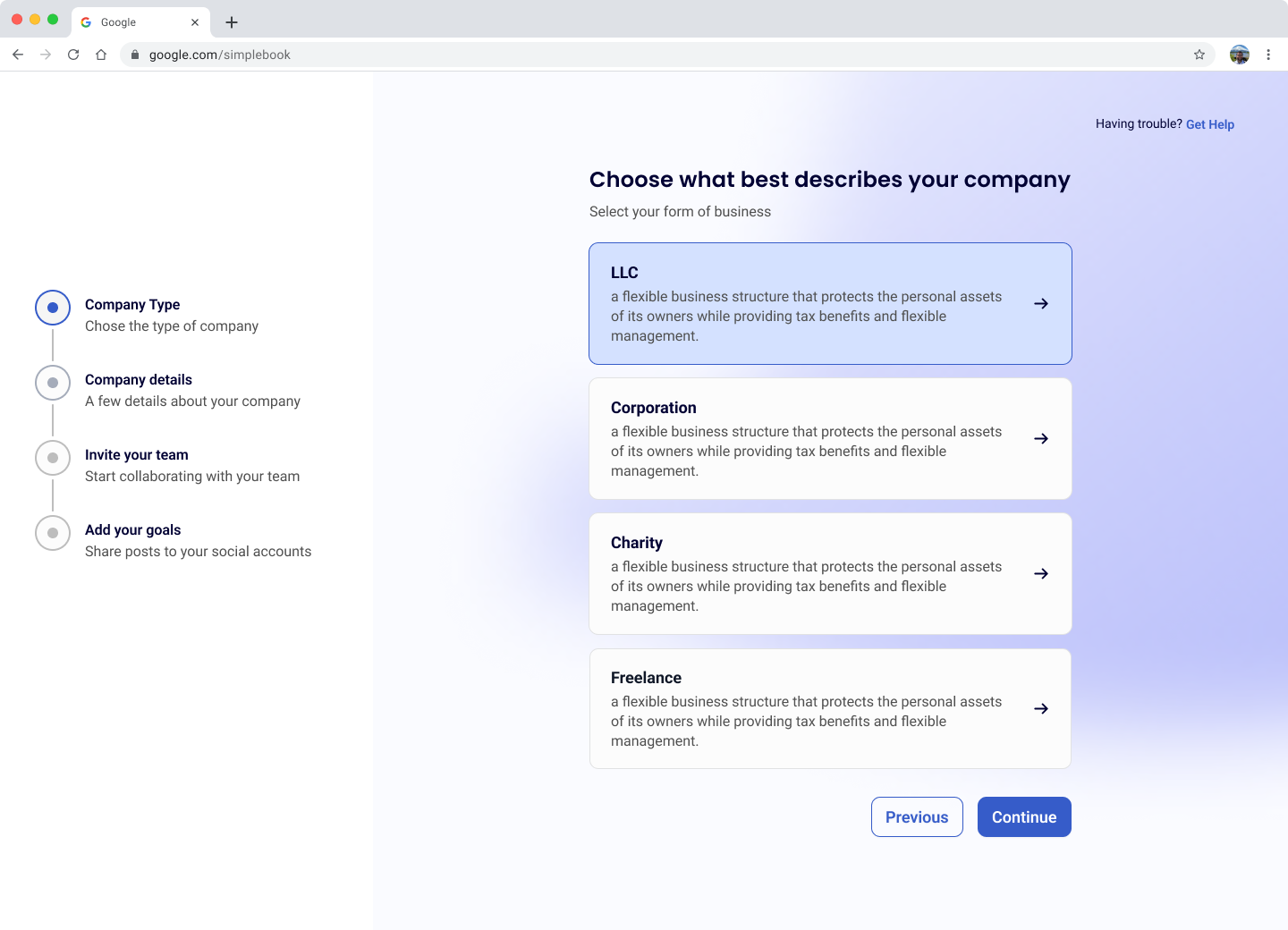1288x930 pixels.
Task: Click the 'Having trouble?' text
Action: 1139,124
